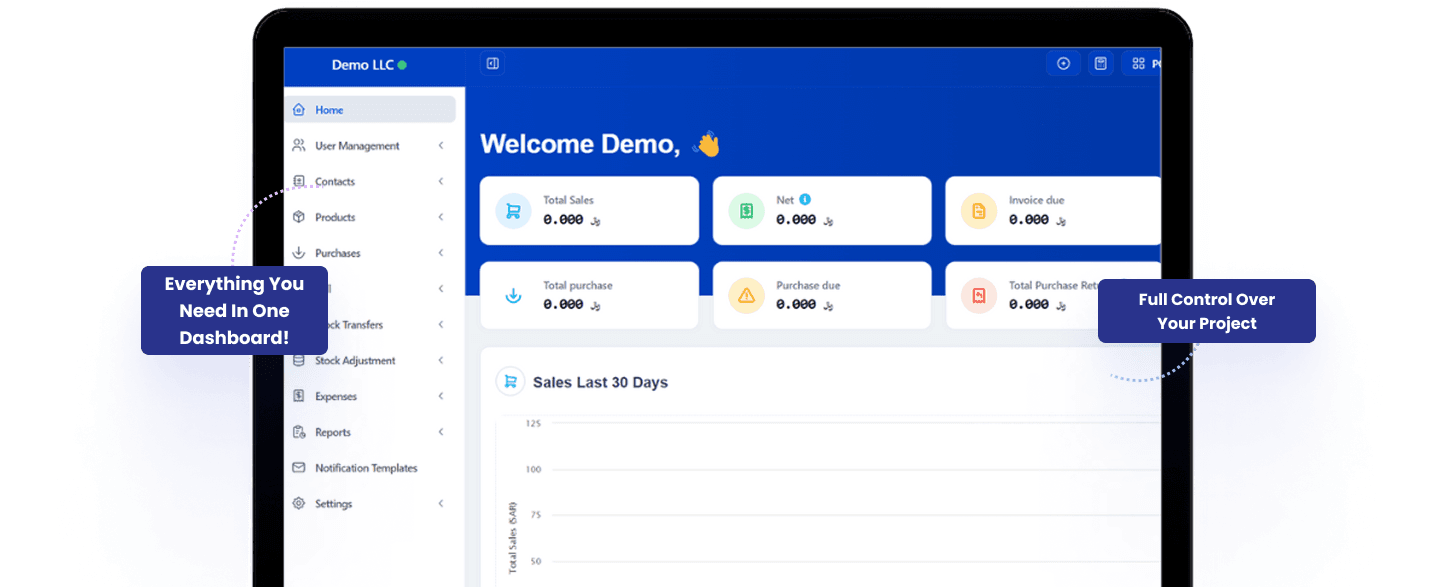The image size is (1429, 587).
Task: Click the 0.000 value under Total Sales
Action: click(563, 219)
